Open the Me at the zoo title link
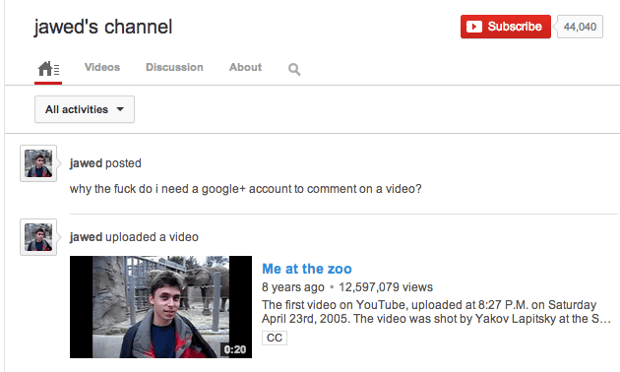Screen dimensions: 620x372 307,269
